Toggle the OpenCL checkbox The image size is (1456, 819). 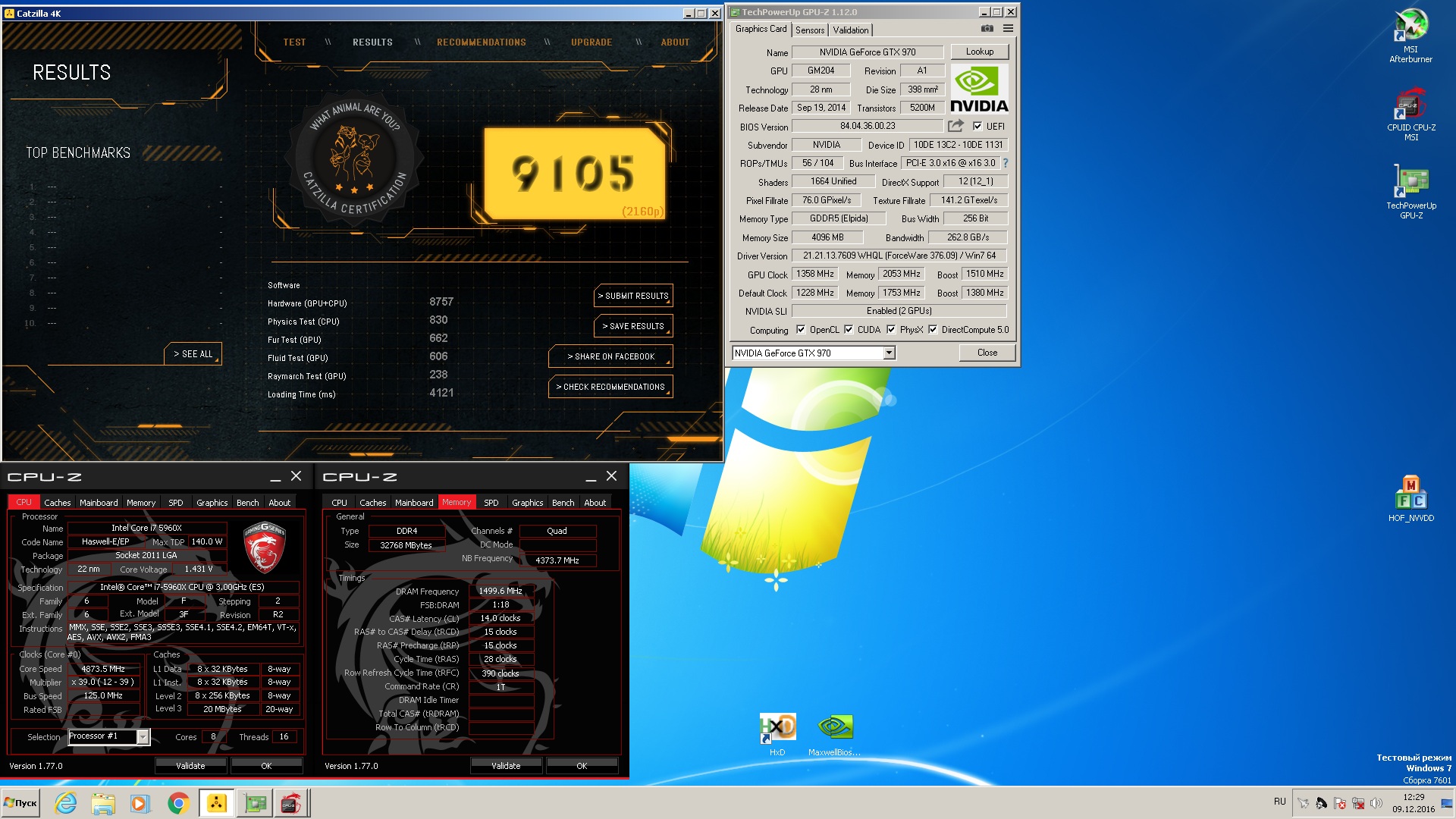[x=801, y=330]
